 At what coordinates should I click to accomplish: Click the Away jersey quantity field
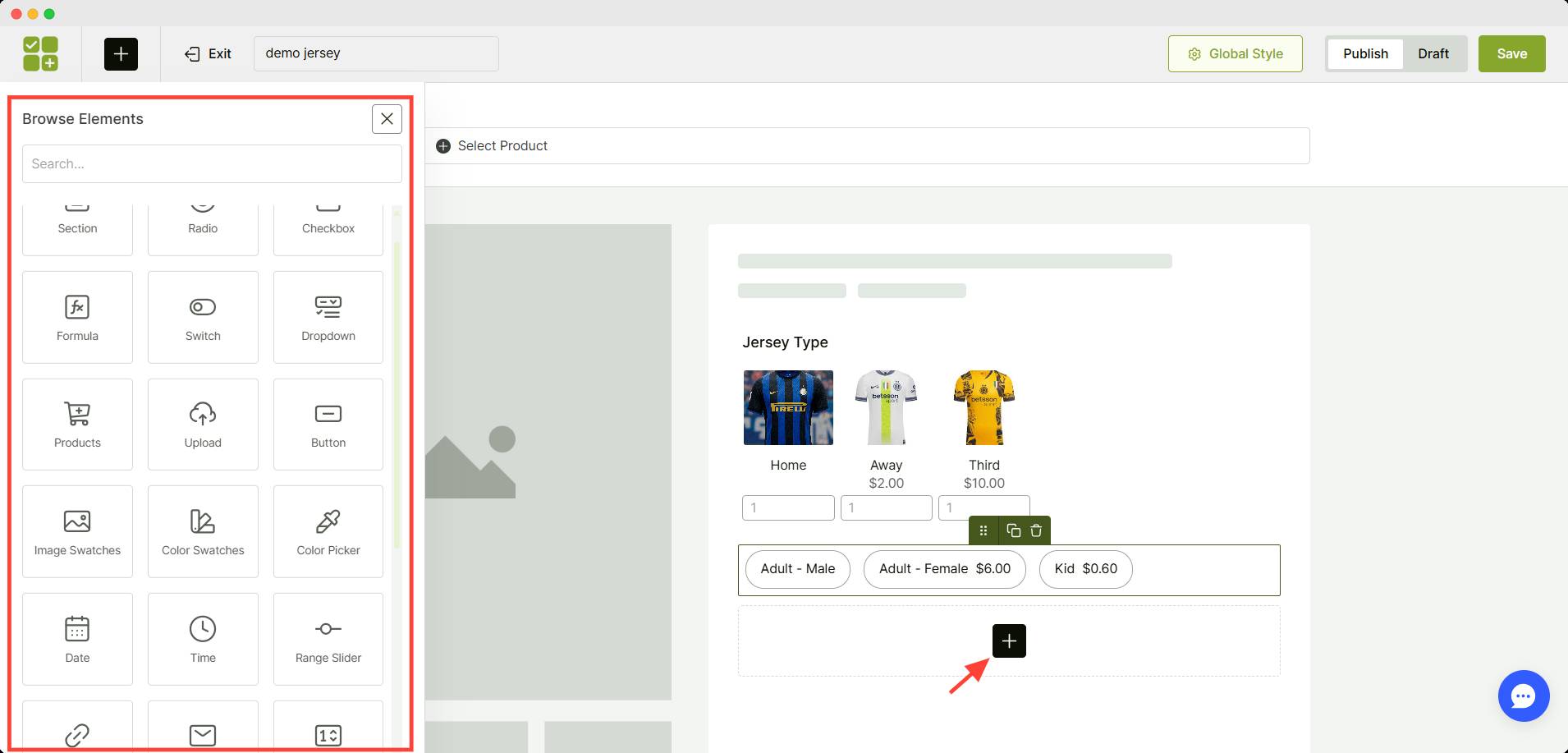click(x=887, y=507)
